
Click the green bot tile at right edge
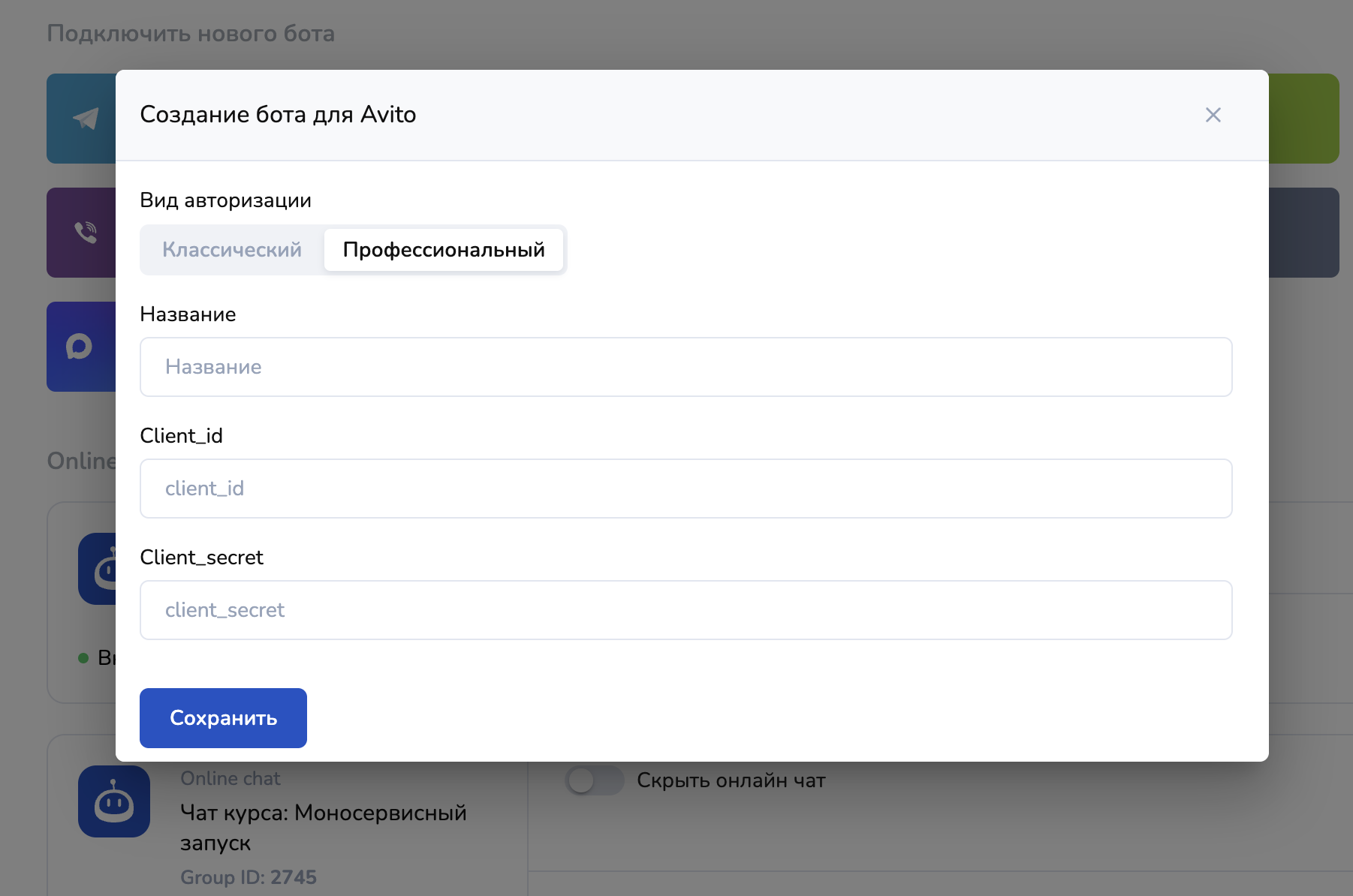[x=1303, y=119]
